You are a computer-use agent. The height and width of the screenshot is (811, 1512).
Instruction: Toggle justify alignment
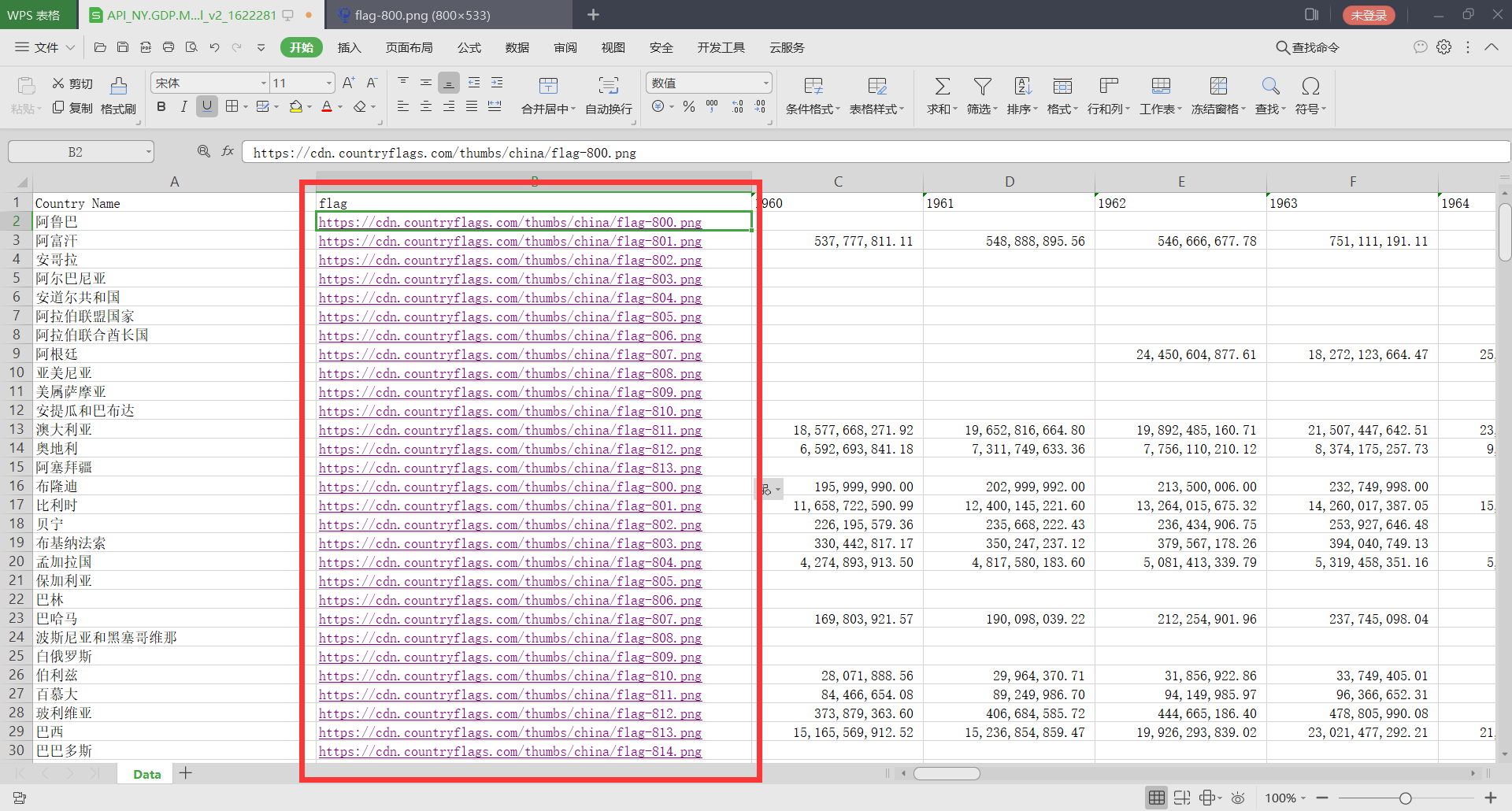472,106
